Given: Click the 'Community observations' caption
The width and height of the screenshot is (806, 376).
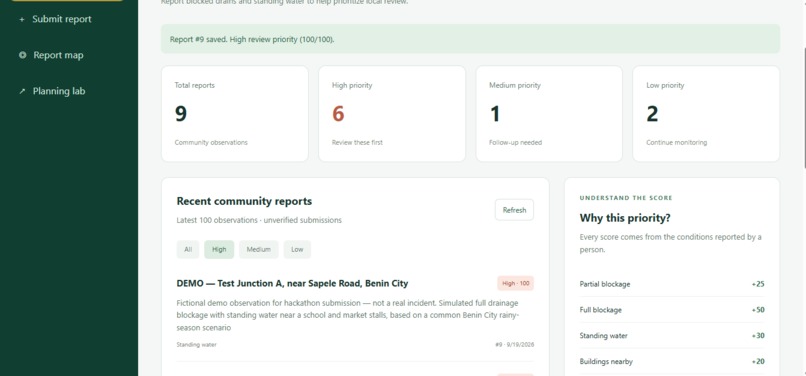Looking at the screenshot, I should coord(211,142).
